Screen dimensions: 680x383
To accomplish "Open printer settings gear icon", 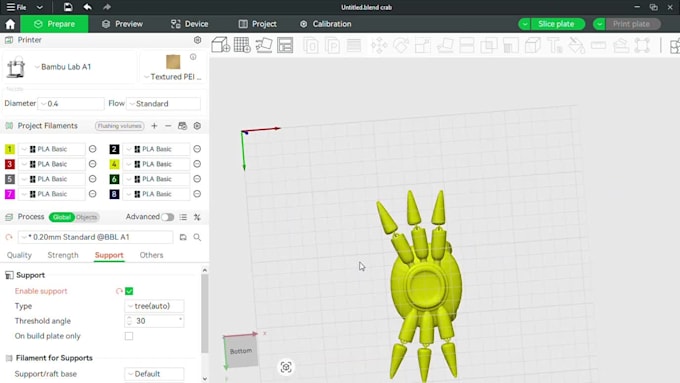I will pos(197,40).
